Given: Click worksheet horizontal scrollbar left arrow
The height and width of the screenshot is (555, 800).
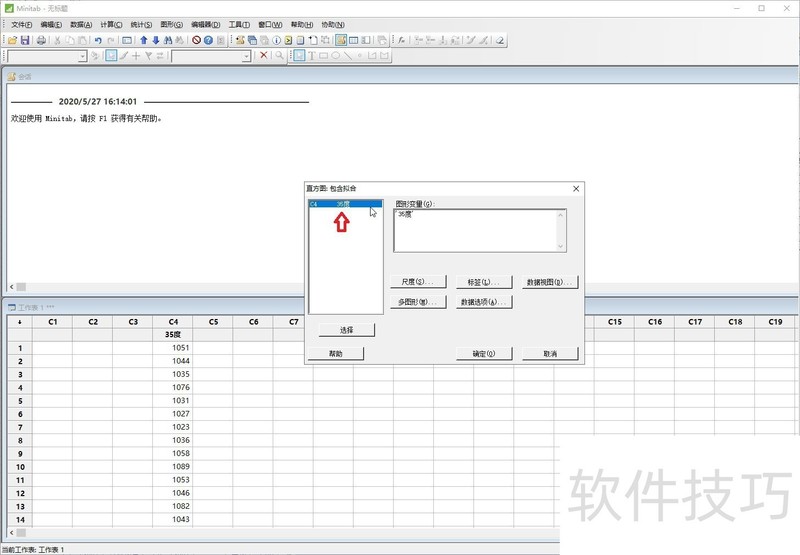Looking at the screenshot, I should pos(12,533).
